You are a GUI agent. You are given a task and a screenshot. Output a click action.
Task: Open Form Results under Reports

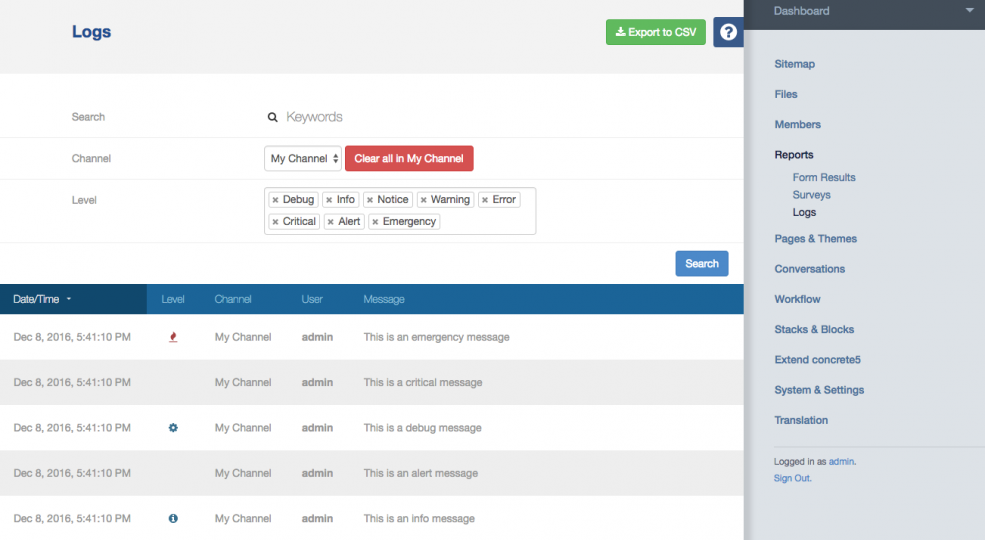coord(824,177)
